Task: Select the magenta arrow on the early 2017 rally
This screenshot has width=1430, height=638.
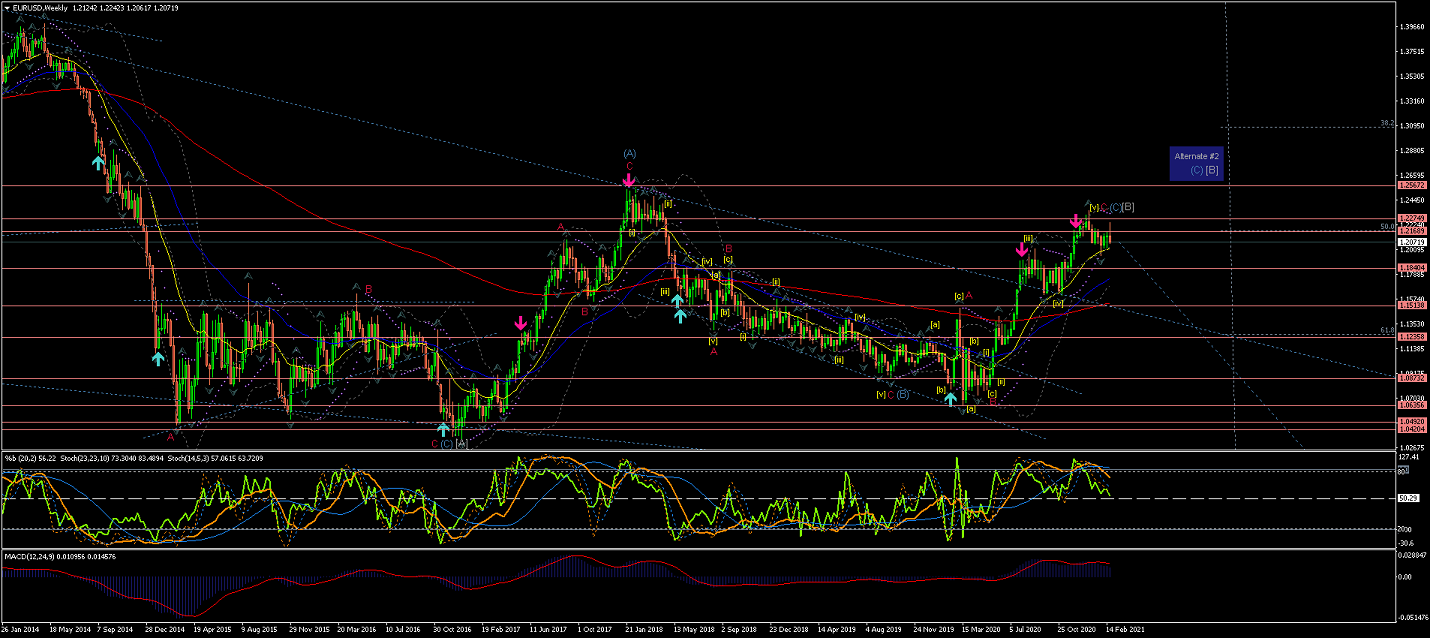Action: pyautogui.click(x=521, y=323)
